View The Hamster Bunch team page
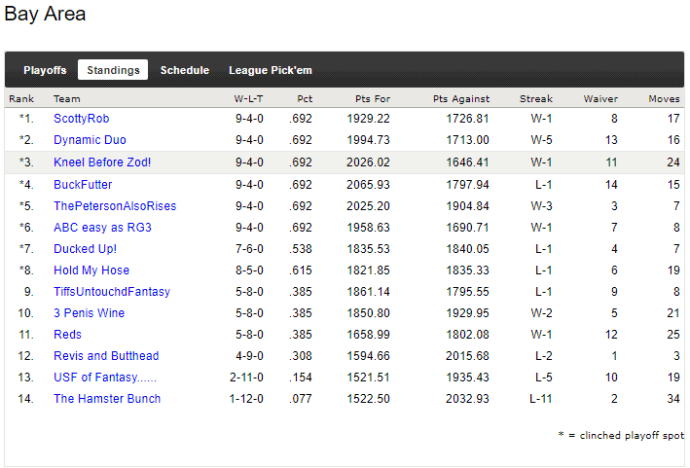 coord(107,399)
